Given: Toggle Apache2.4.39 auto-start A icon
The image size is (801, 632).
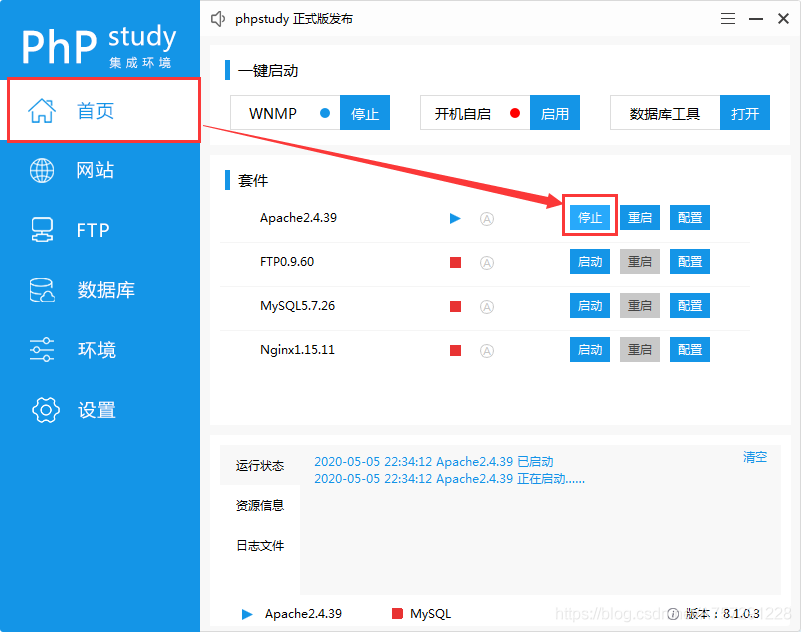Looking at the screenshot, I should [x=487, y=219].
